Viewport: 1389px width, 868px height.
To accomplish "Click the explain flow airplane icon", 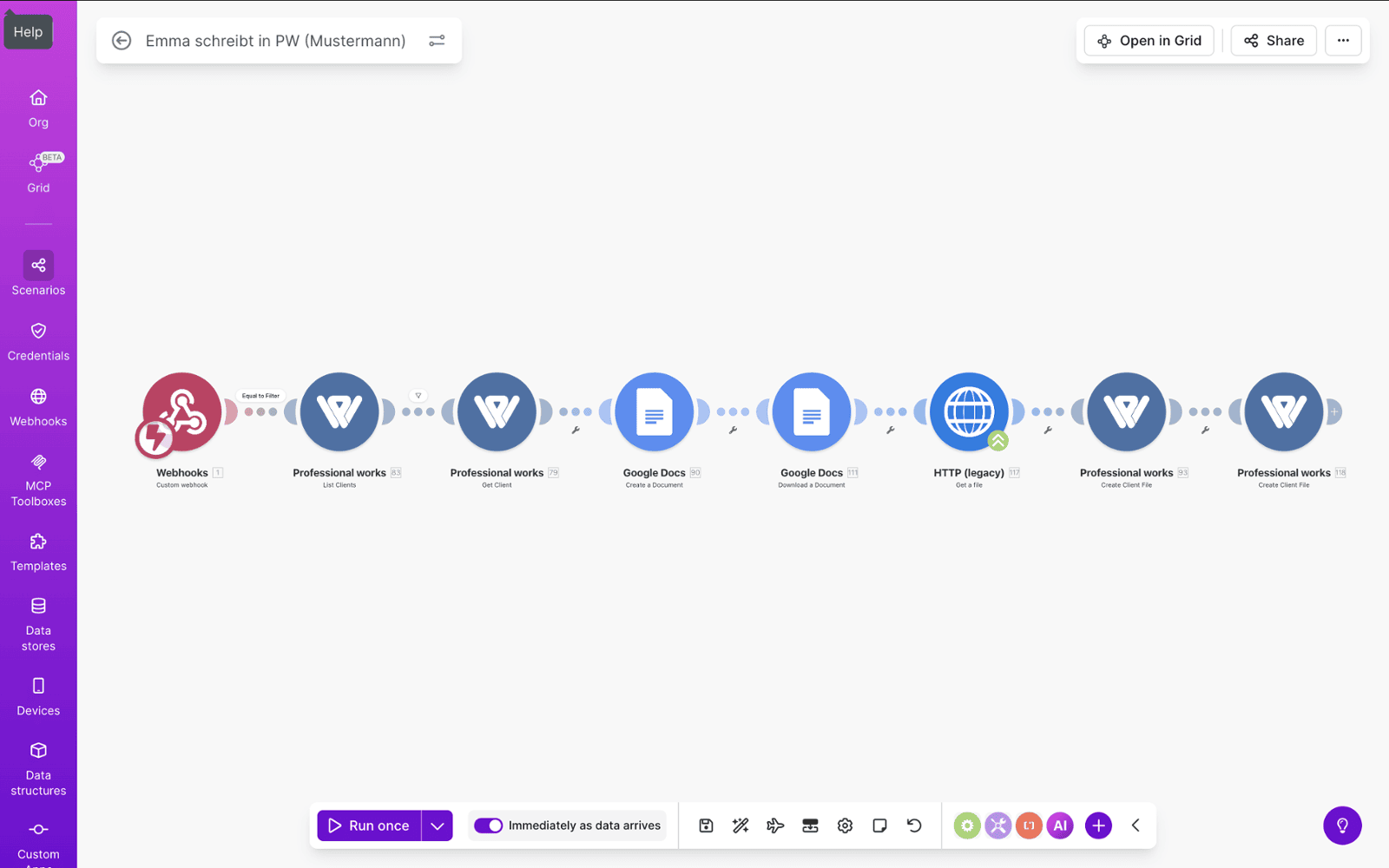I will pyautogui.click(x=775, y=825).
